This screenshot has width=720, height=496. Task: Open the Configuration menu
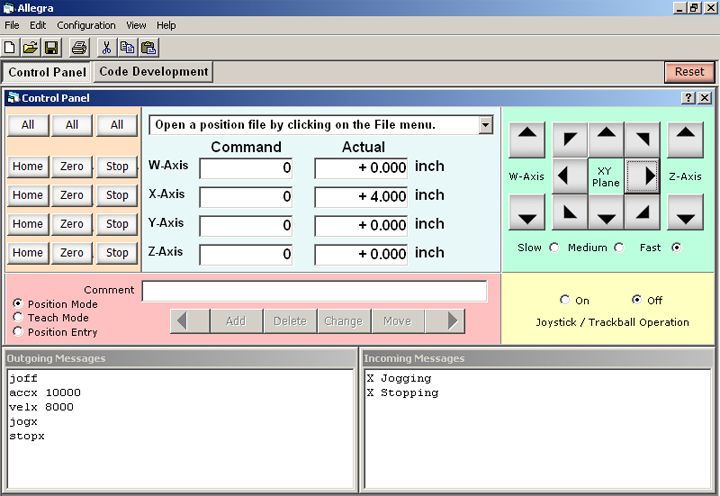[86, 25]
